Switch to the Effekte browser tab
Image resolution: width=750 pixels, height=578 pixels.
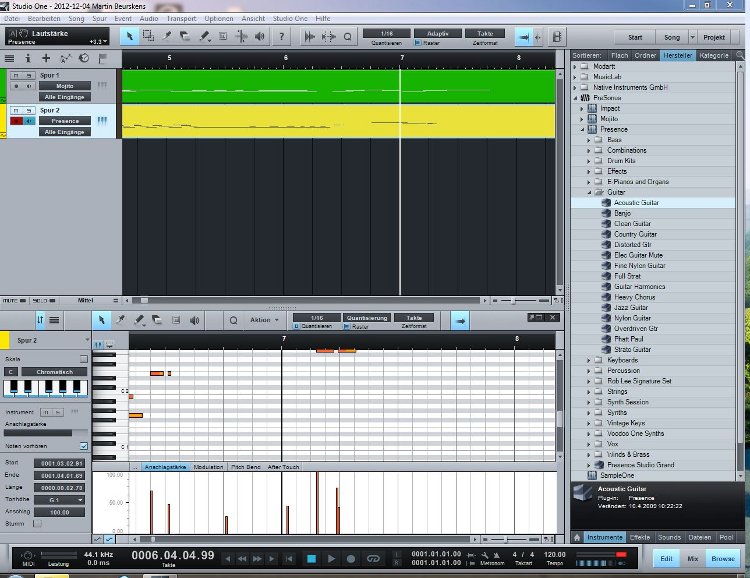(640, 537)
